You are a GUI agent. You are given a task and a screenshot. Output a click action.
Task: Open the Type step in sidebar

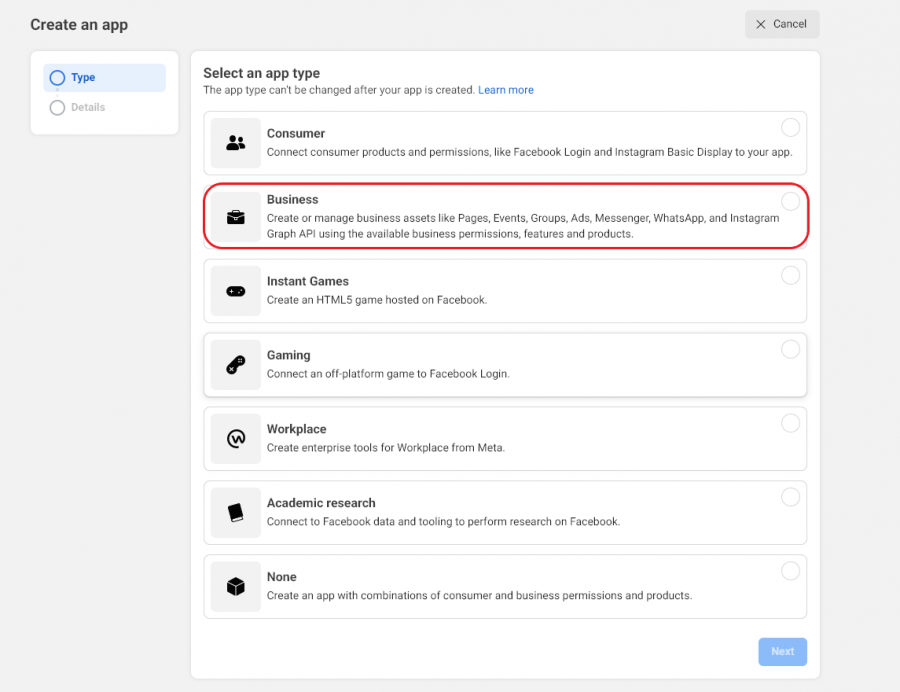[x=104, y=77]
